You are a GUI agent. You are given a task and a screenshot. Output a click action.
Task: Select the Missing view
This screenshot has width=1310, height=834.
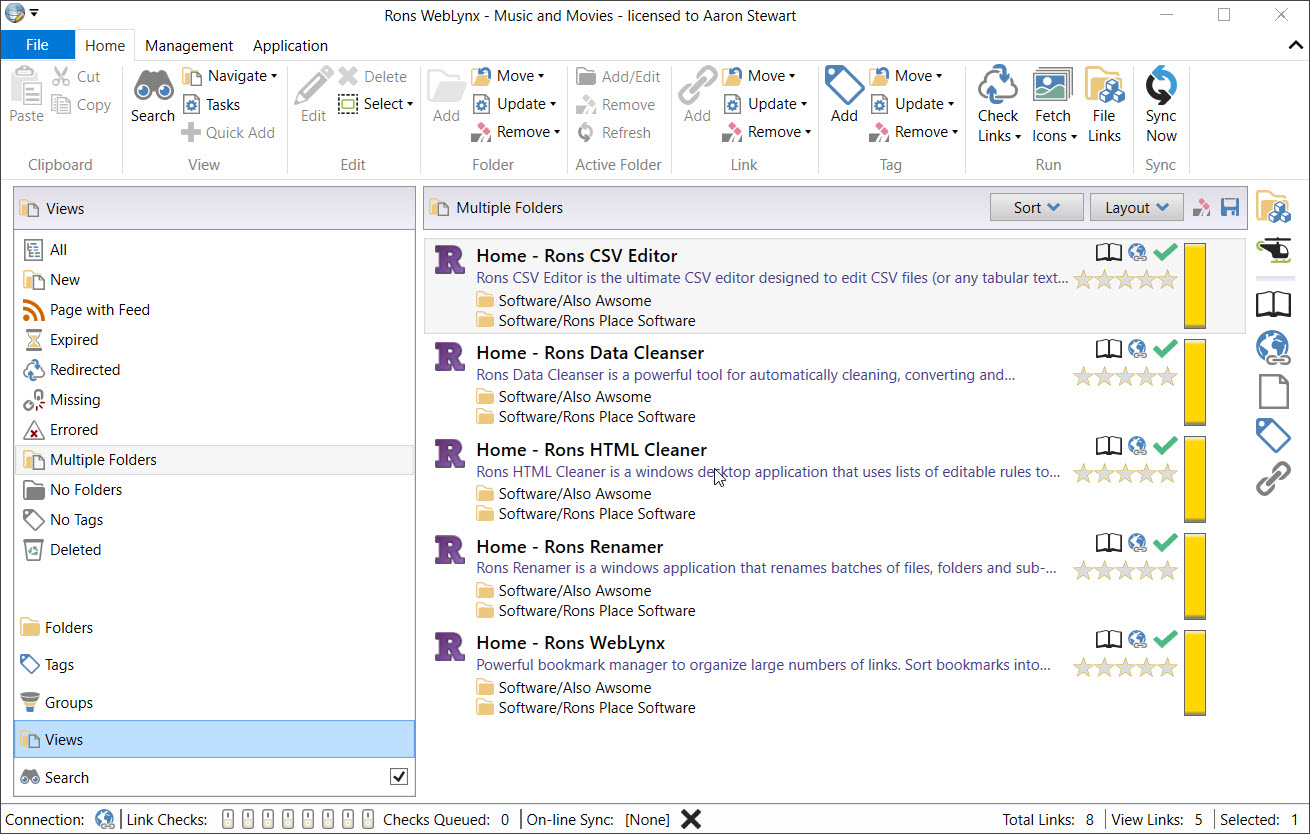(214, 400)
